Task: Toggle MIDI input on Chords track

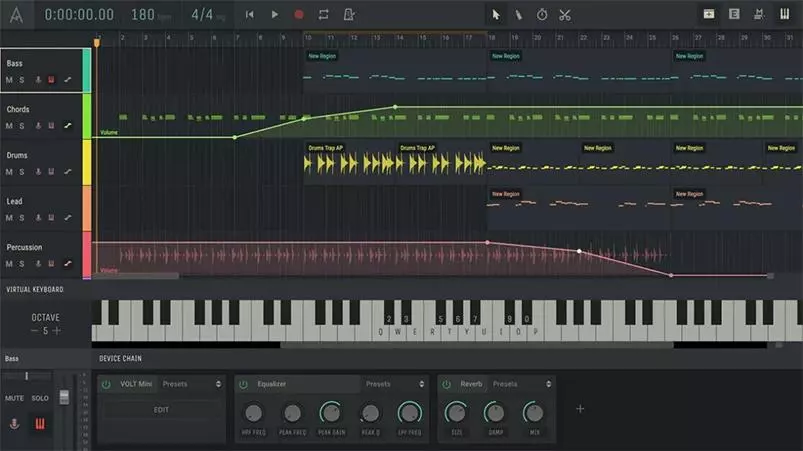Action: pyautogui.click(x=51, y=126)
